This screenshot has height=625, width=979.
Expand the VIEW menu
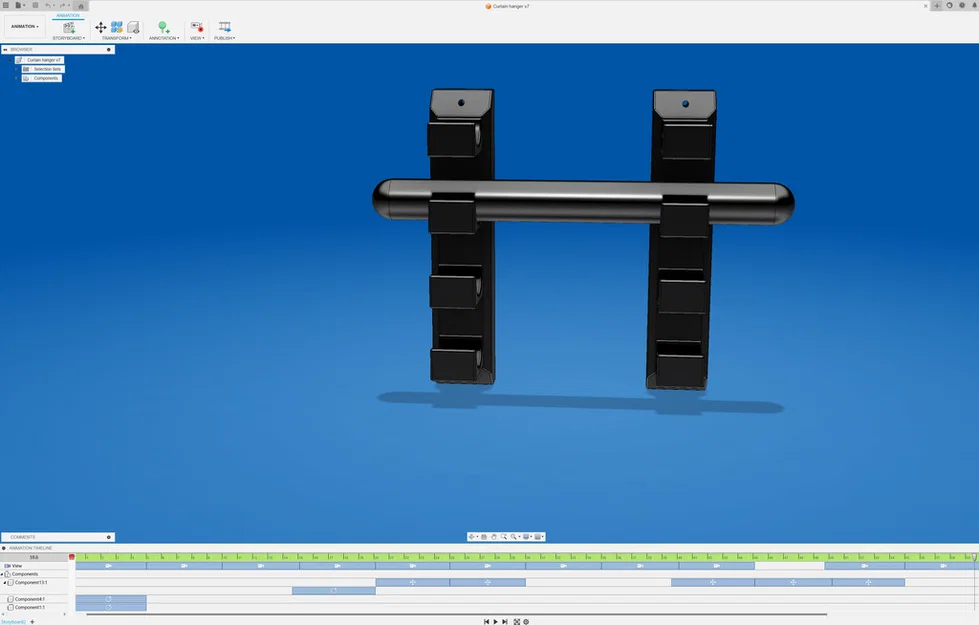pyautogui.click(x=197, y=38)
